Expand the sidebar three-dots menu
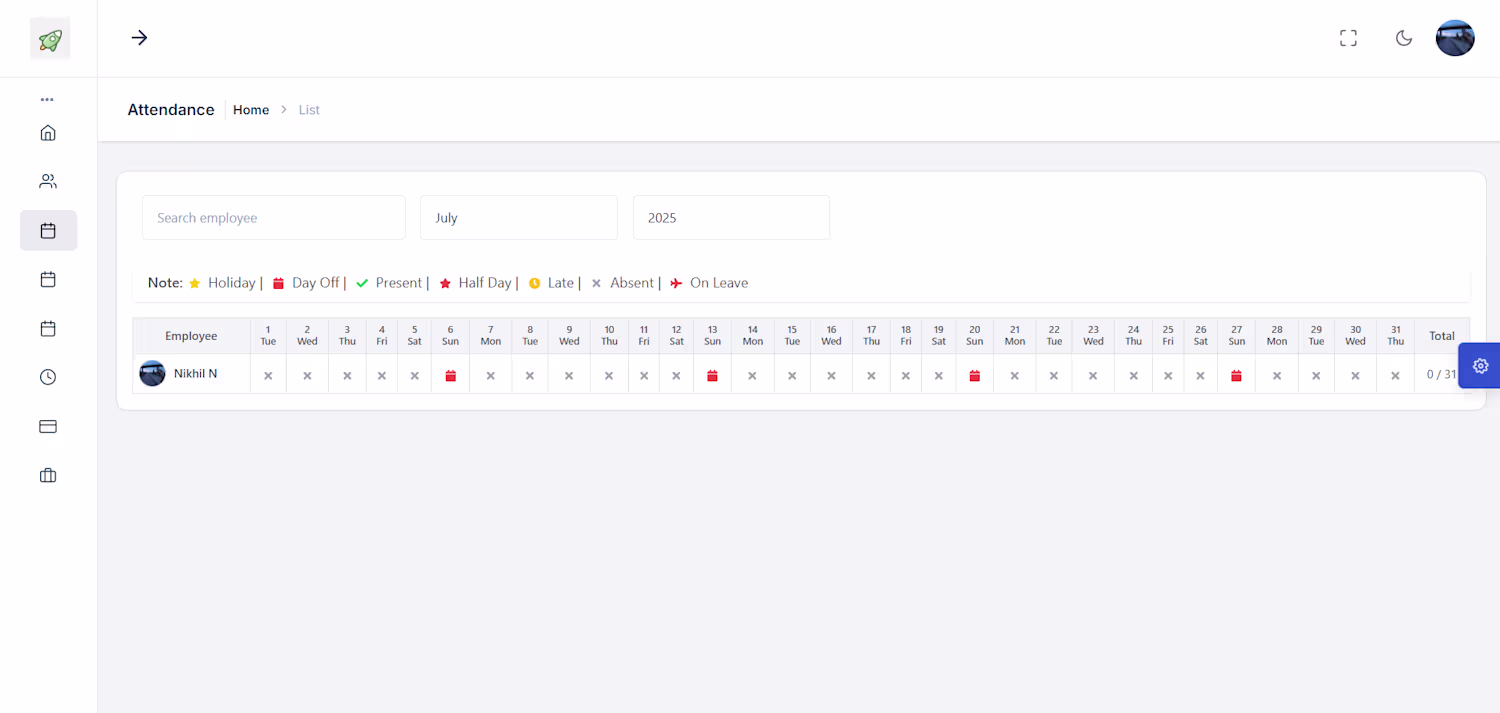Screen dimensions: 1500x713 pos(47,100)
